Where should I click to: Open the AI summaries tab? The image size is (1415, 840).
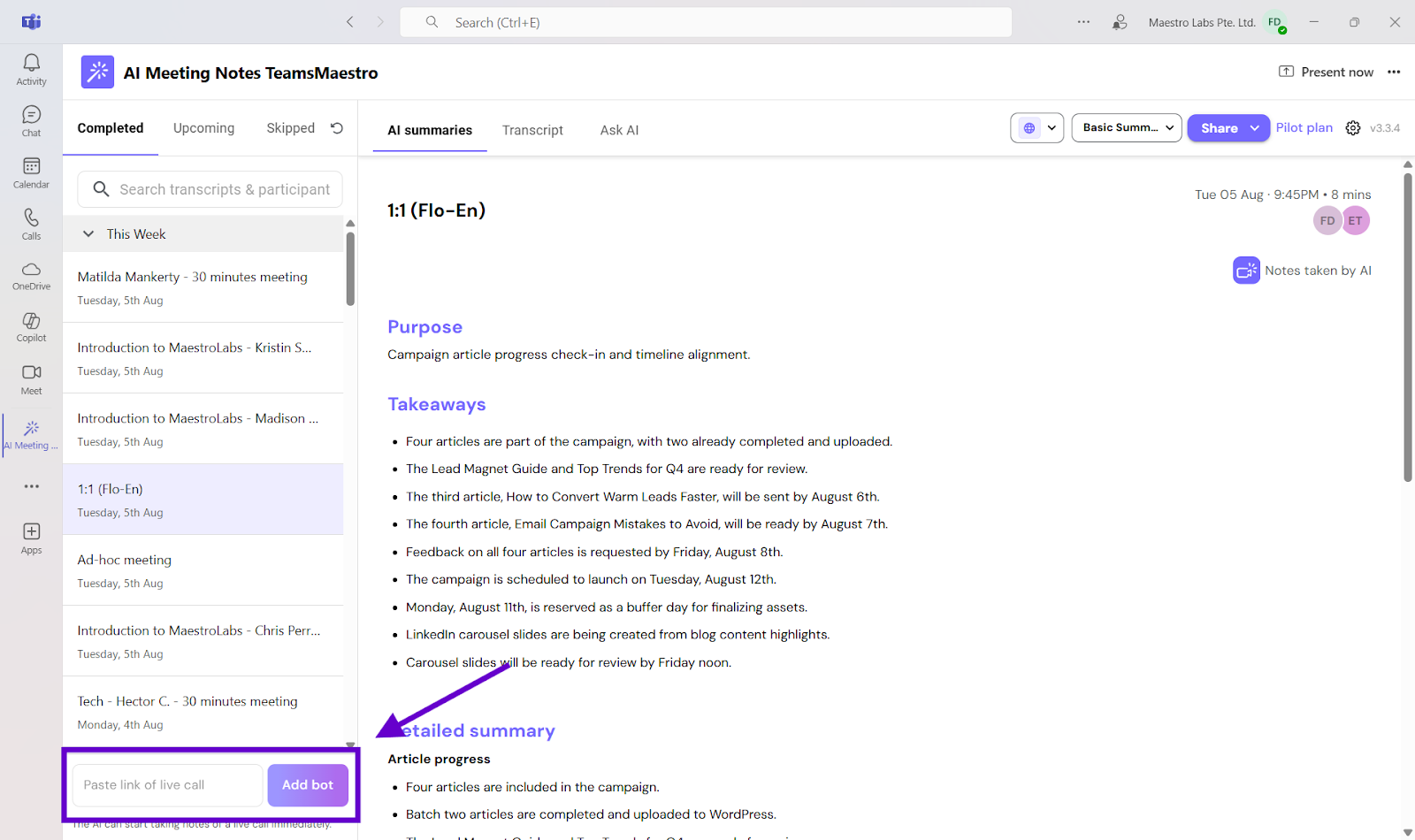(430, 130)
